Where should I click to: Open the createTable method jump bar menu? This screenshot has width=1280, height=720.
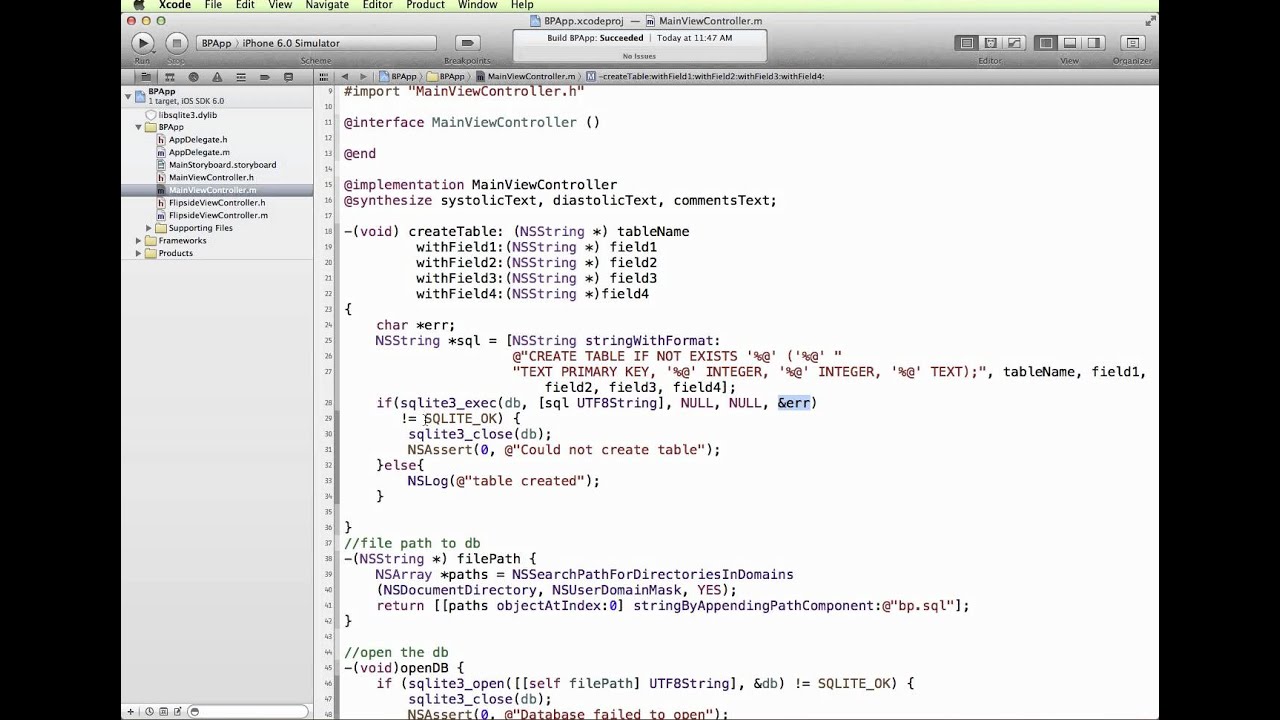pos(705,77)
